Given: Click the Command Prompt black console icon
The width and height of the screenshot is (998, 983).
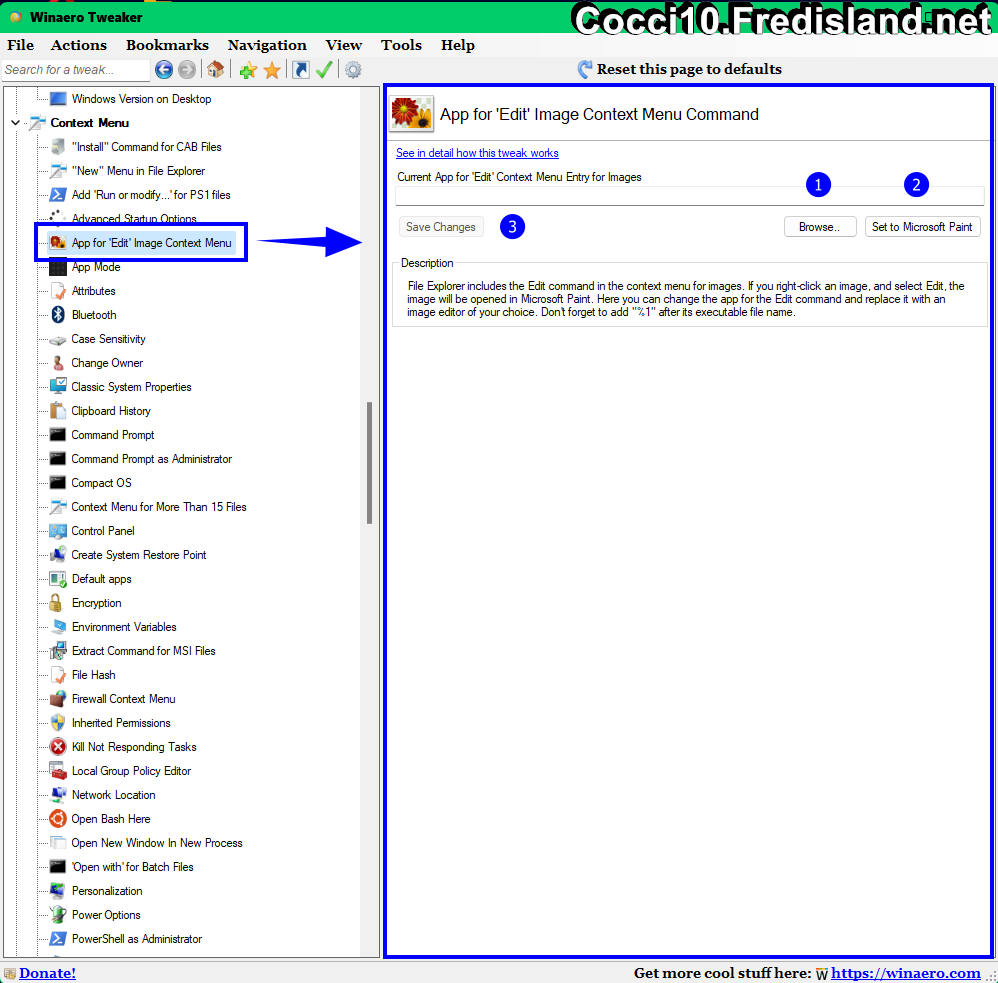Looking at the screenshot, I should (x=58, y=435).
